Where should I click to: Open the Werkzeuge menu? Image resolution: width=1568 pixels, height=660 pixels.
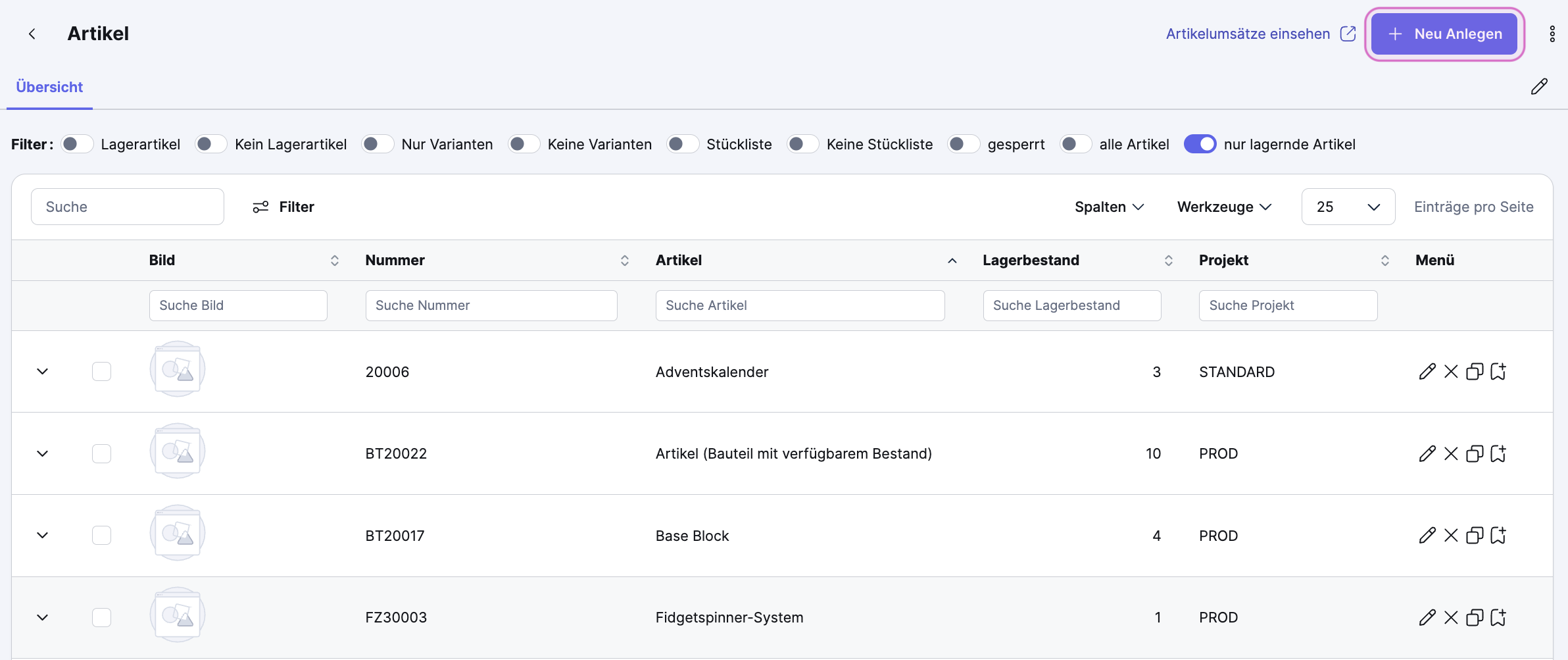(x=1223, y=207)
